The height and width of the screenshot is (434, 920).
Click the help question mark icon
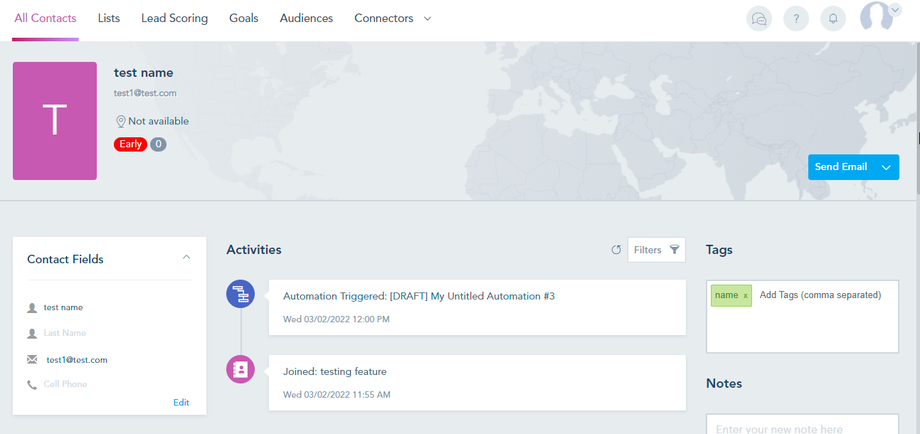[796, 19]
